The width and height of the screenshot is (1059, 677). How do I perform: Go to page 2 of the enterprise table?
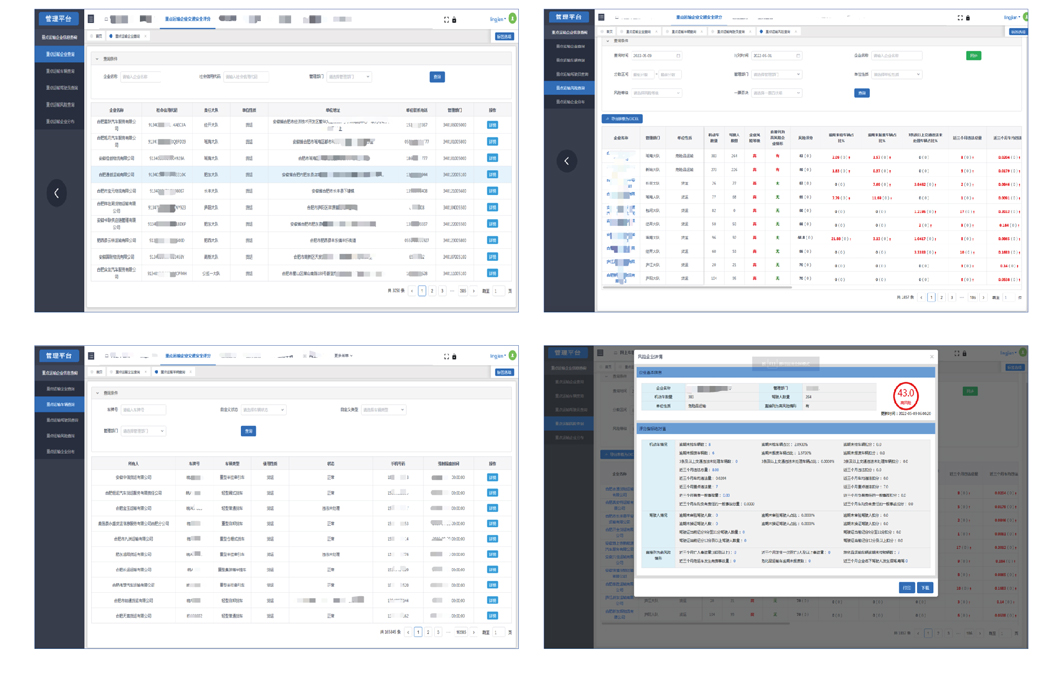432,291
